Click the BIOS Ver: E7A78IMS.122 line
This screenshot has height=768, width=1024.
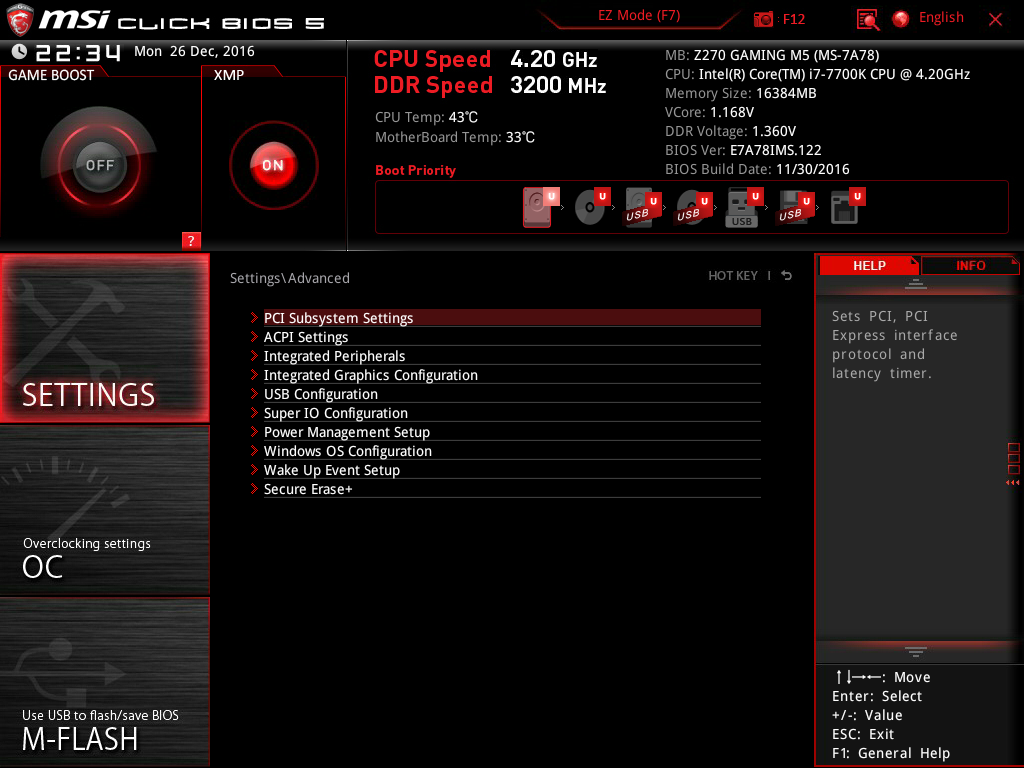743,150
